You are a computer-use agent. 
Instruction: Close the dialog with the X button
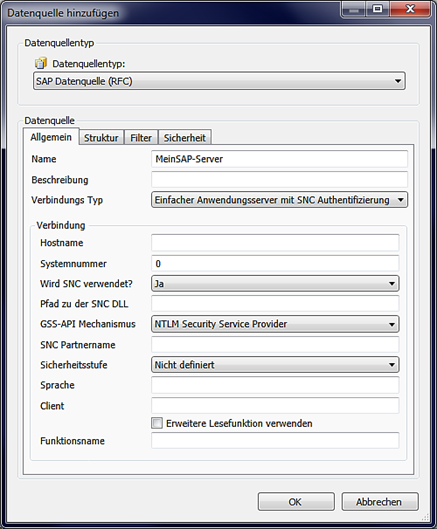(410, 9)
